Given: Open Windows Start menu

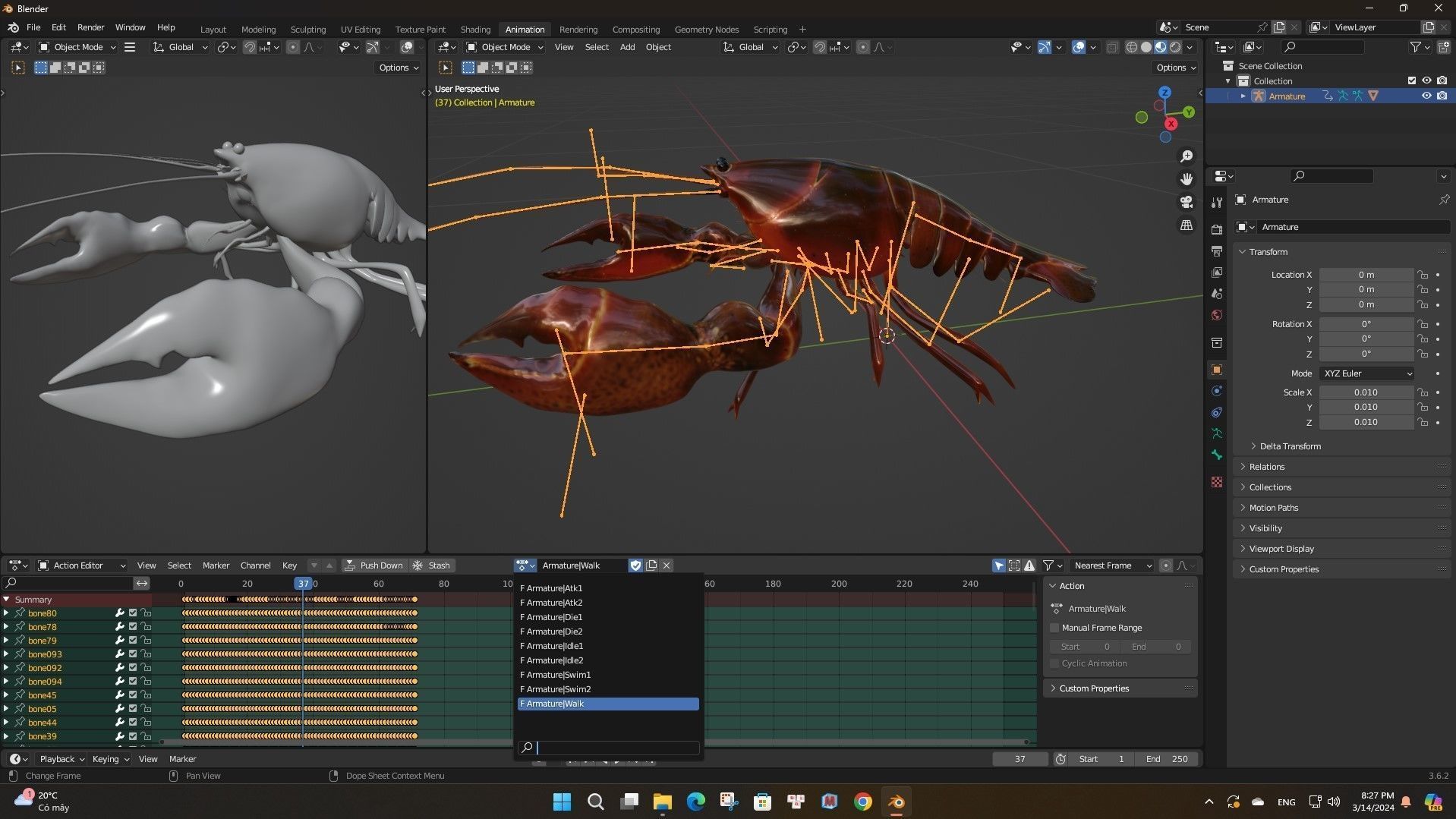Looking at the screenshot, I should point(562,802).
